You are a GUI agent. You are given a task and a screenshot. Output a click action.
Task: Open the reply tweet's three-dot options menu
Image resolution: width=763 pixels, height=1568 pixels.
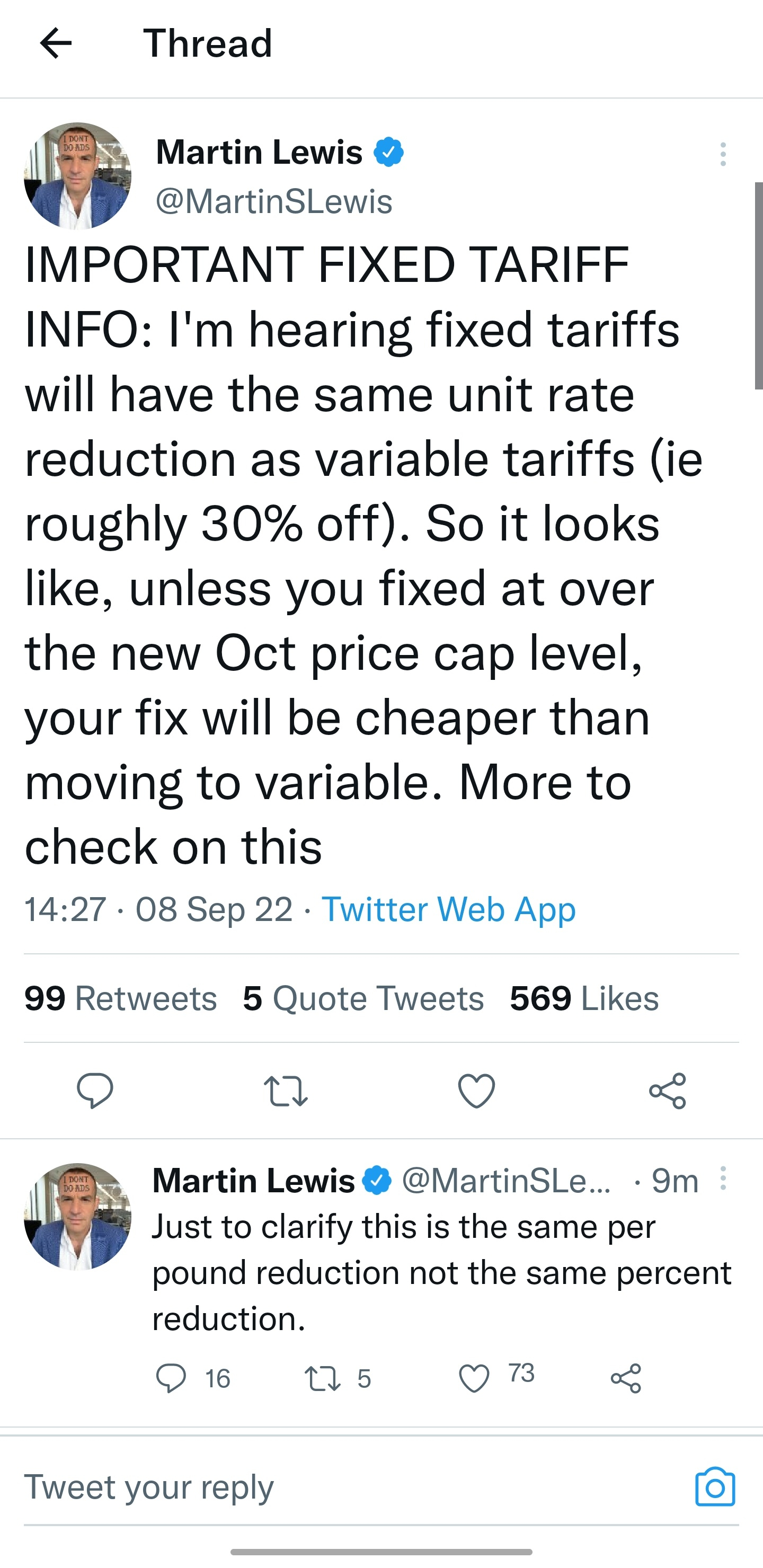coord(723,1179)
